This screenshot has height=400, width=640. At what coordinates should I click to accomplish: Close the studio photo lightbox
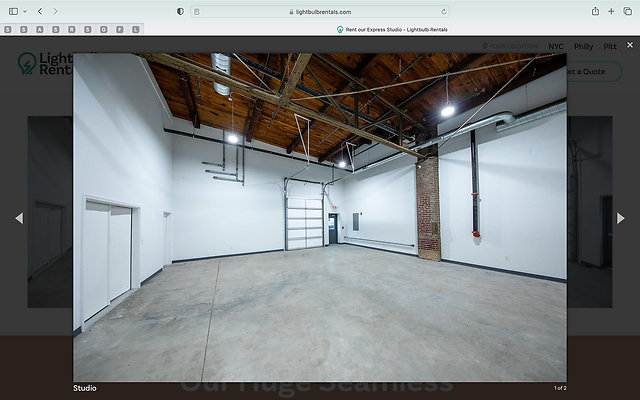629,45
